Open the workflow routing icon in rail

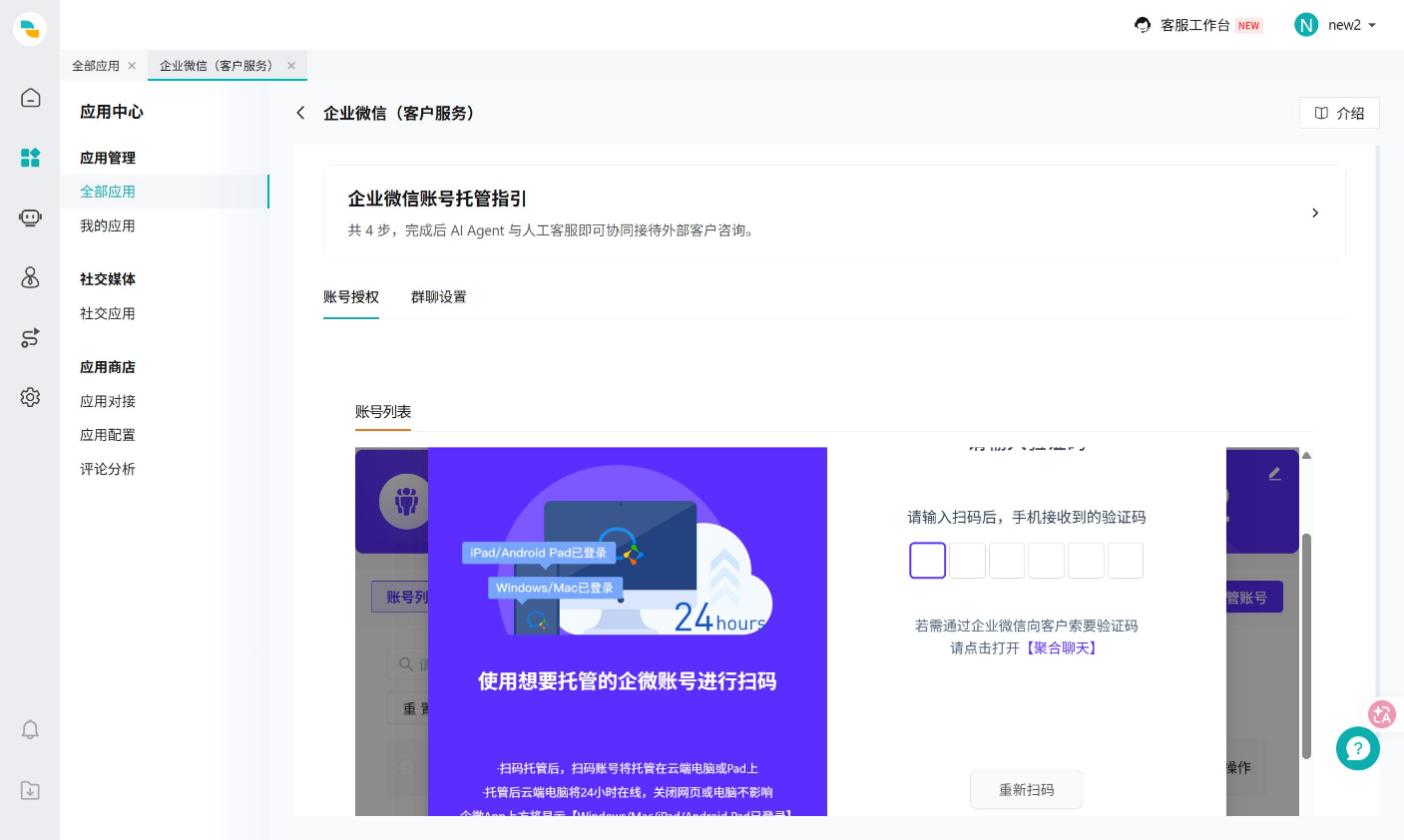pos(30,338)
